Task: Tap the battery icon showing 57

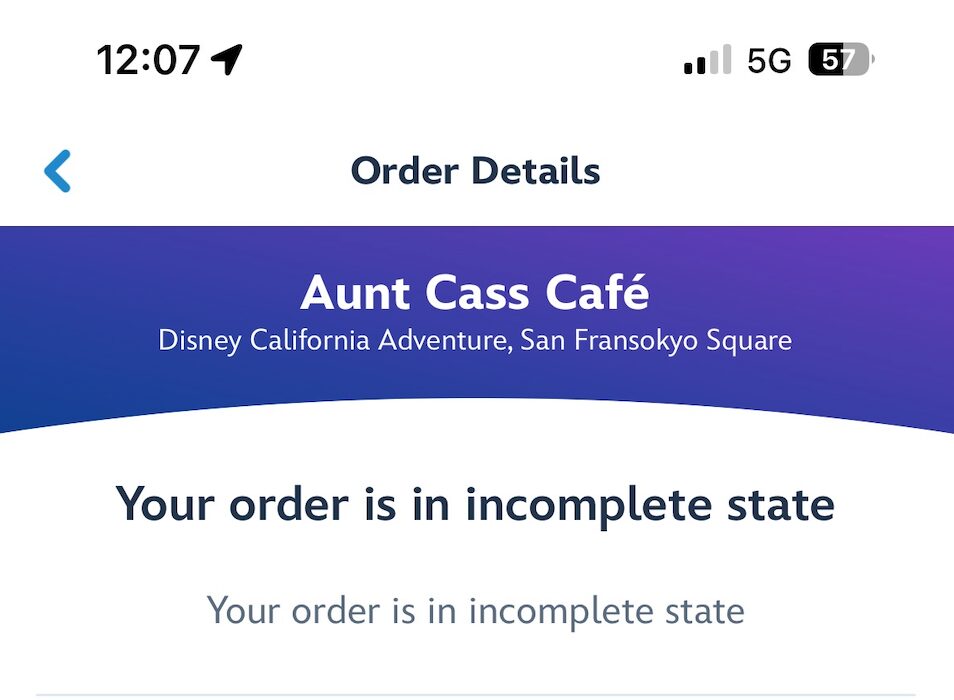Action: click(840, 60)
